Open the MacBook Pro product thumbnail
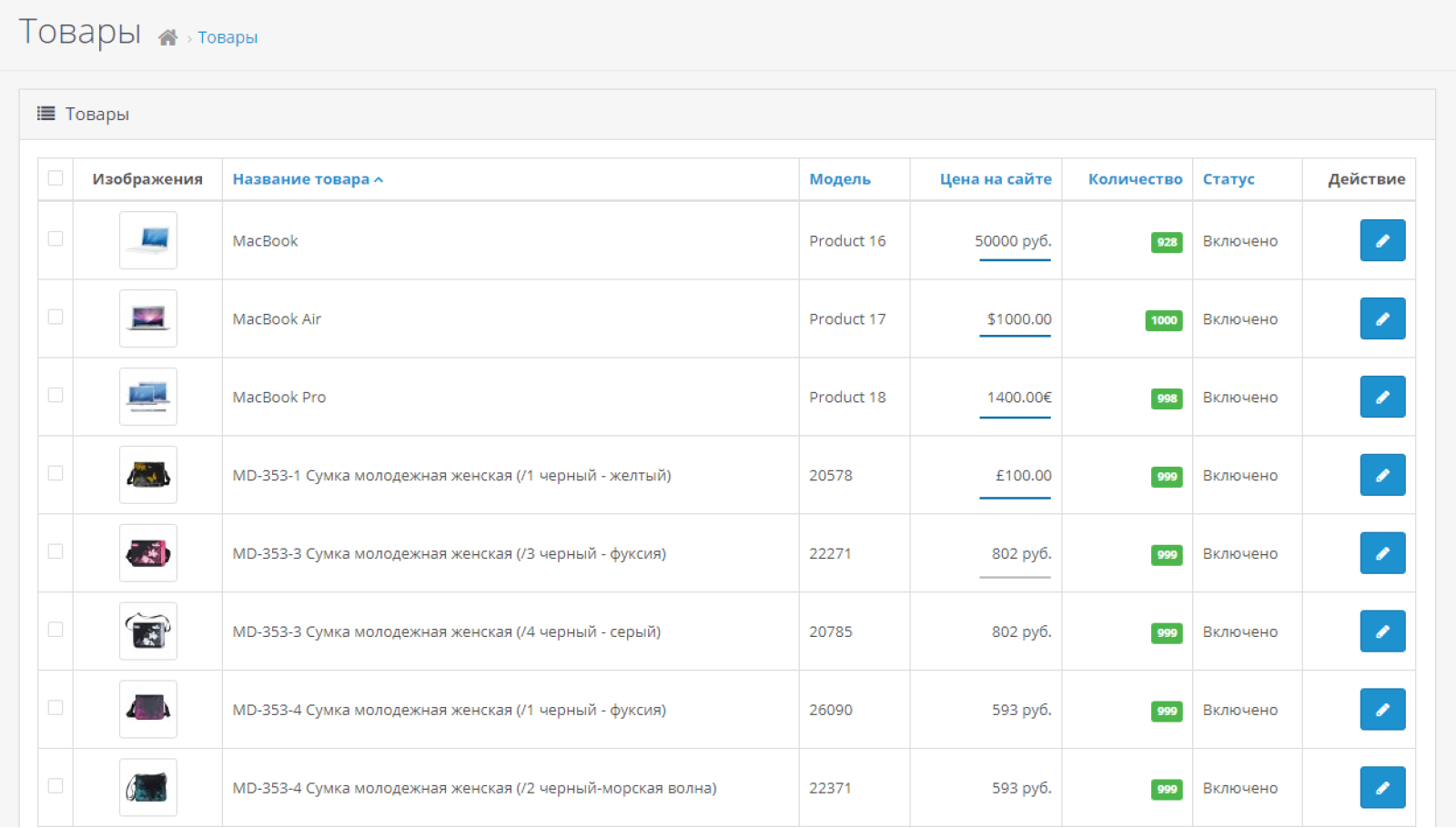This screenshot has height=828, width=1456. 148,397
